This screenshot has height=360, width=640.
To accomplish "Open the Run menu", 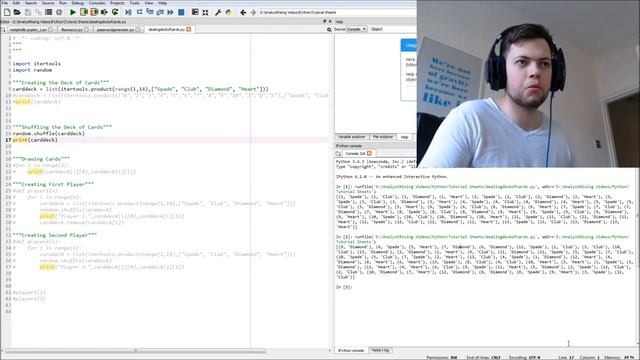I will tap(63, 3).
